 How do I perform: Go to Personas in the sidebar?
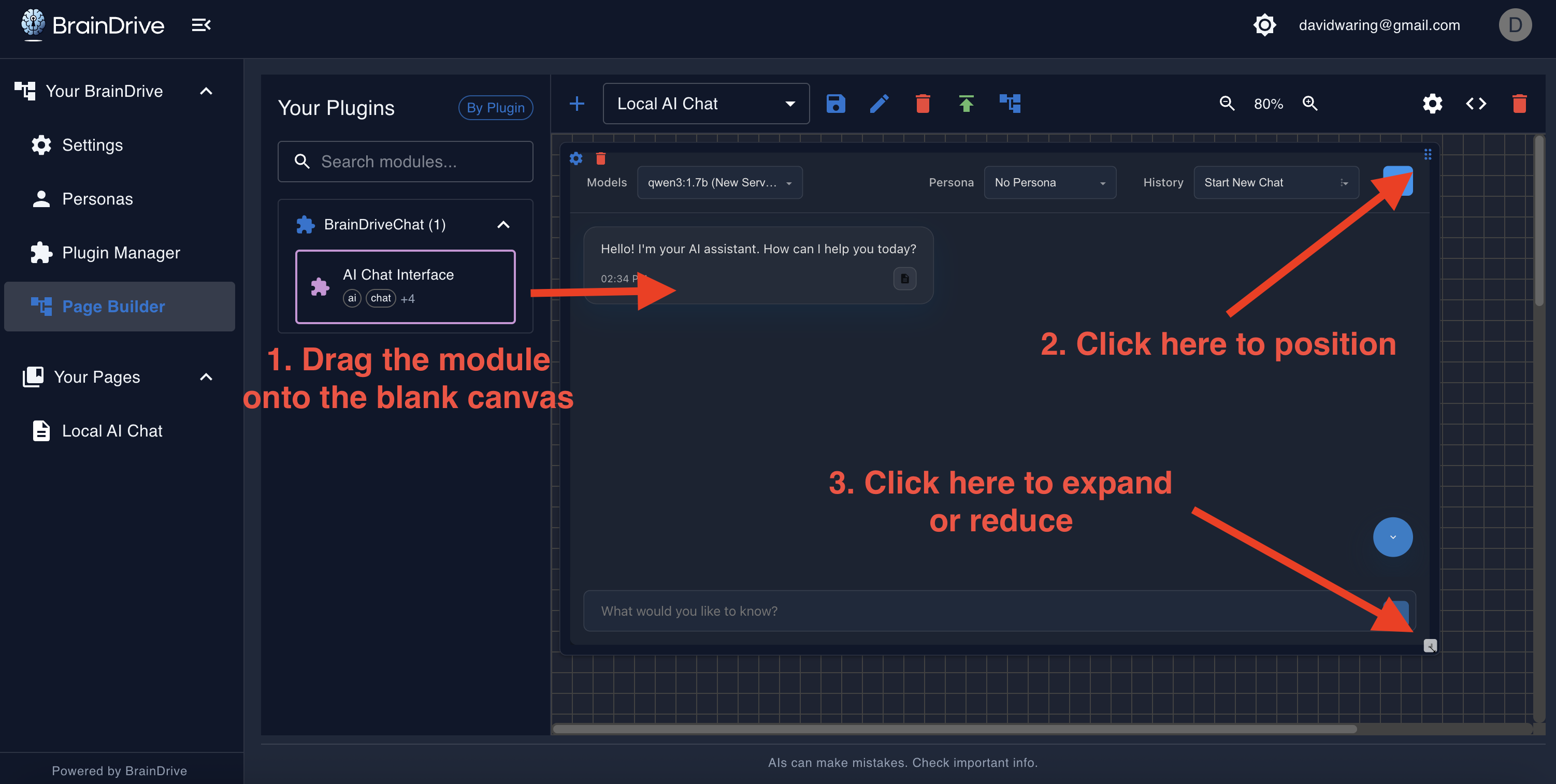click(97, 199)
